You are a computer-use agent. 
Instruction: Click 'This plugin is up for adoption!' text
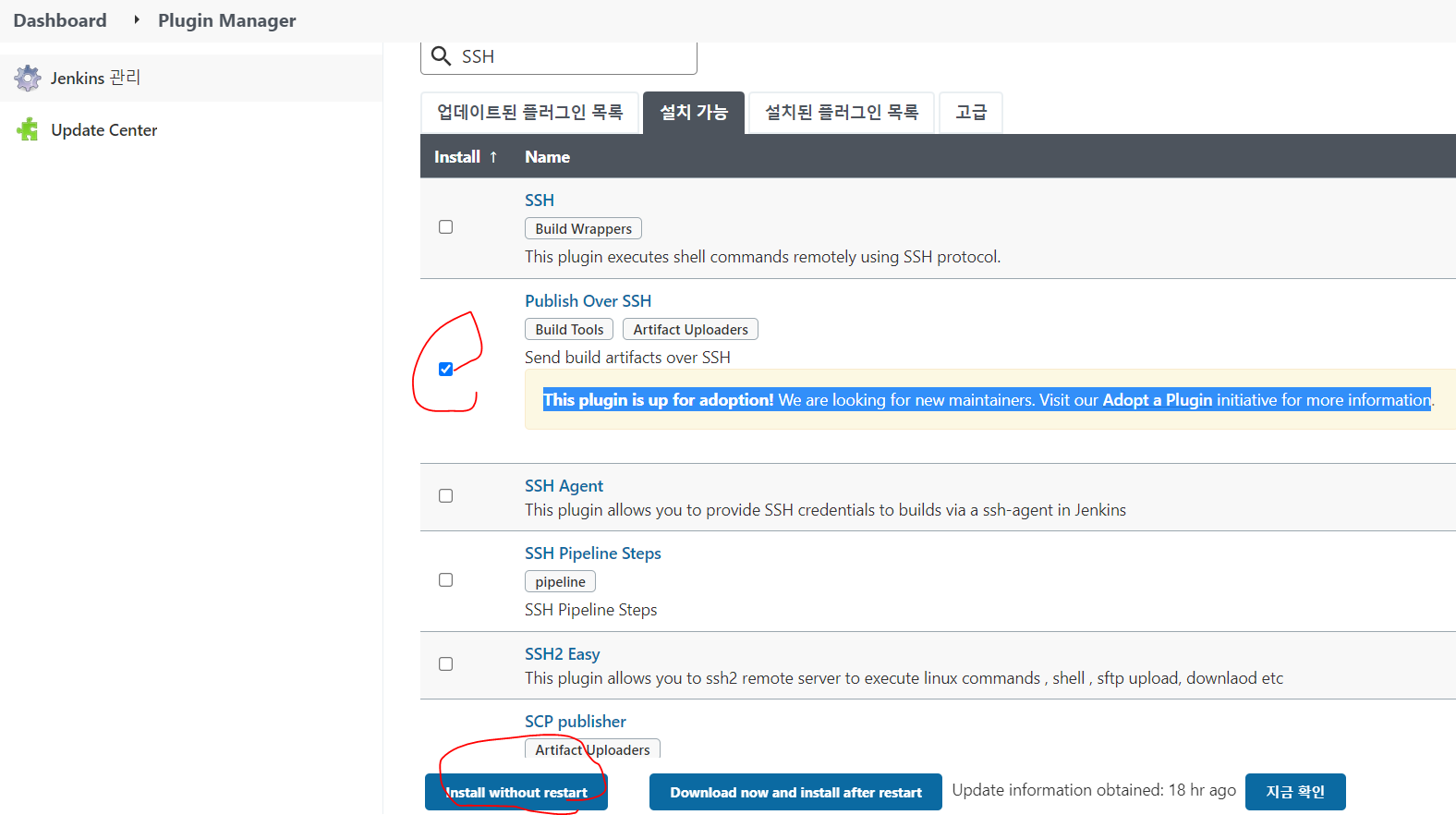pyautogui.click(x=659, y=400)
